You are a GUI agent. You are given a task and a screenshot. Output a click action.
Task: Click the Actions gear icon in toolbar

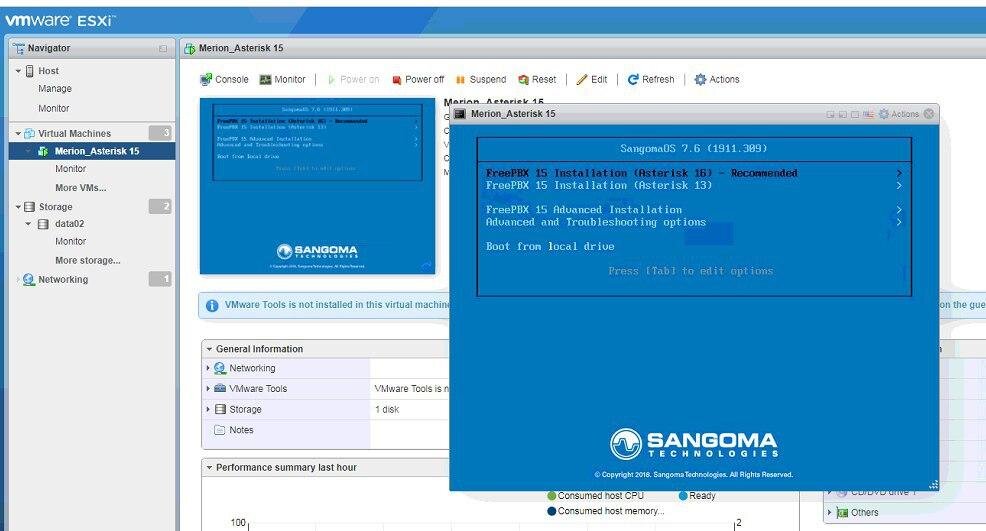coord(700,79)
